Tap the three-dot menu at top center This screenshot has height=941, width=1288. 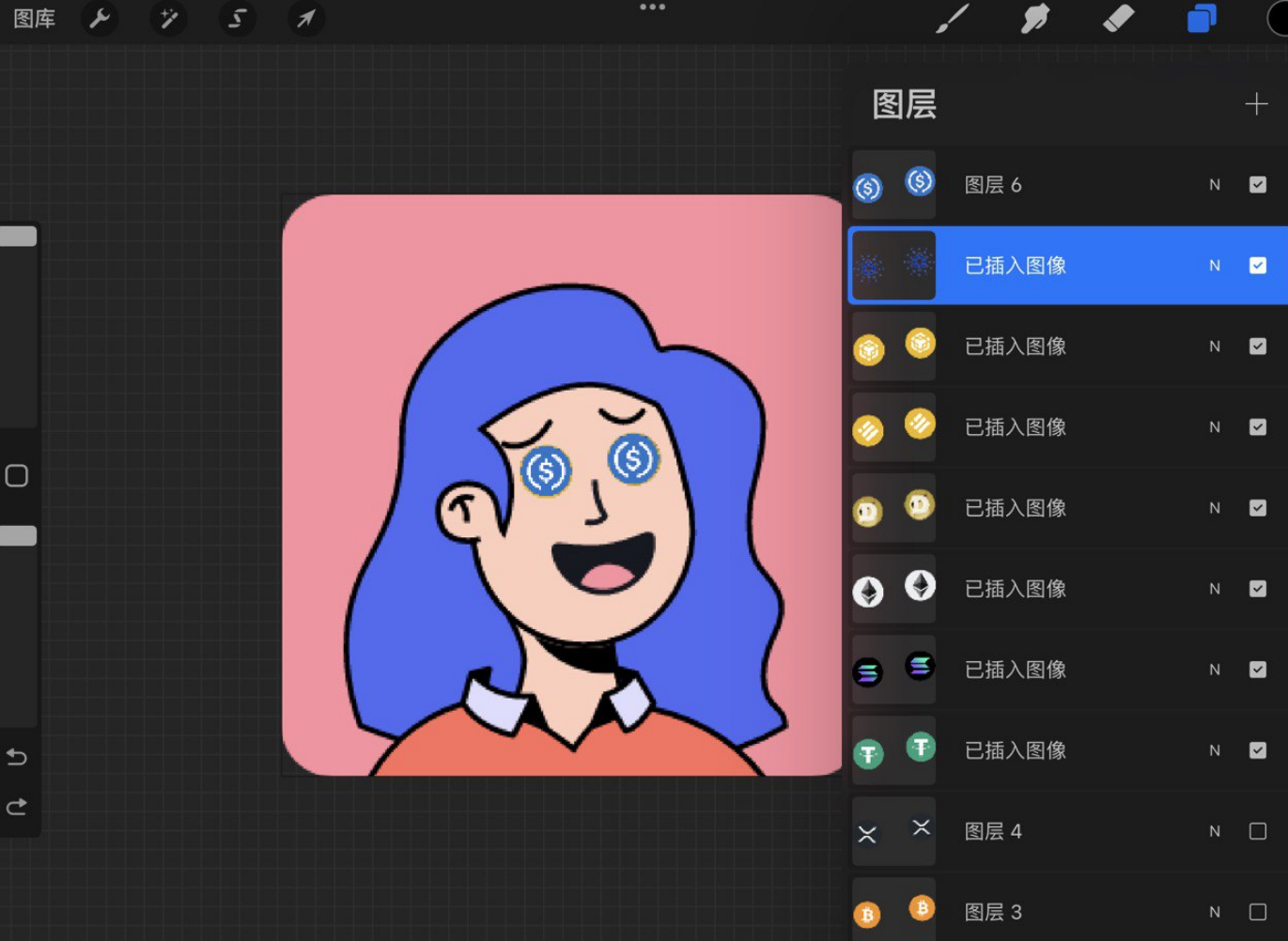point(652,8)
